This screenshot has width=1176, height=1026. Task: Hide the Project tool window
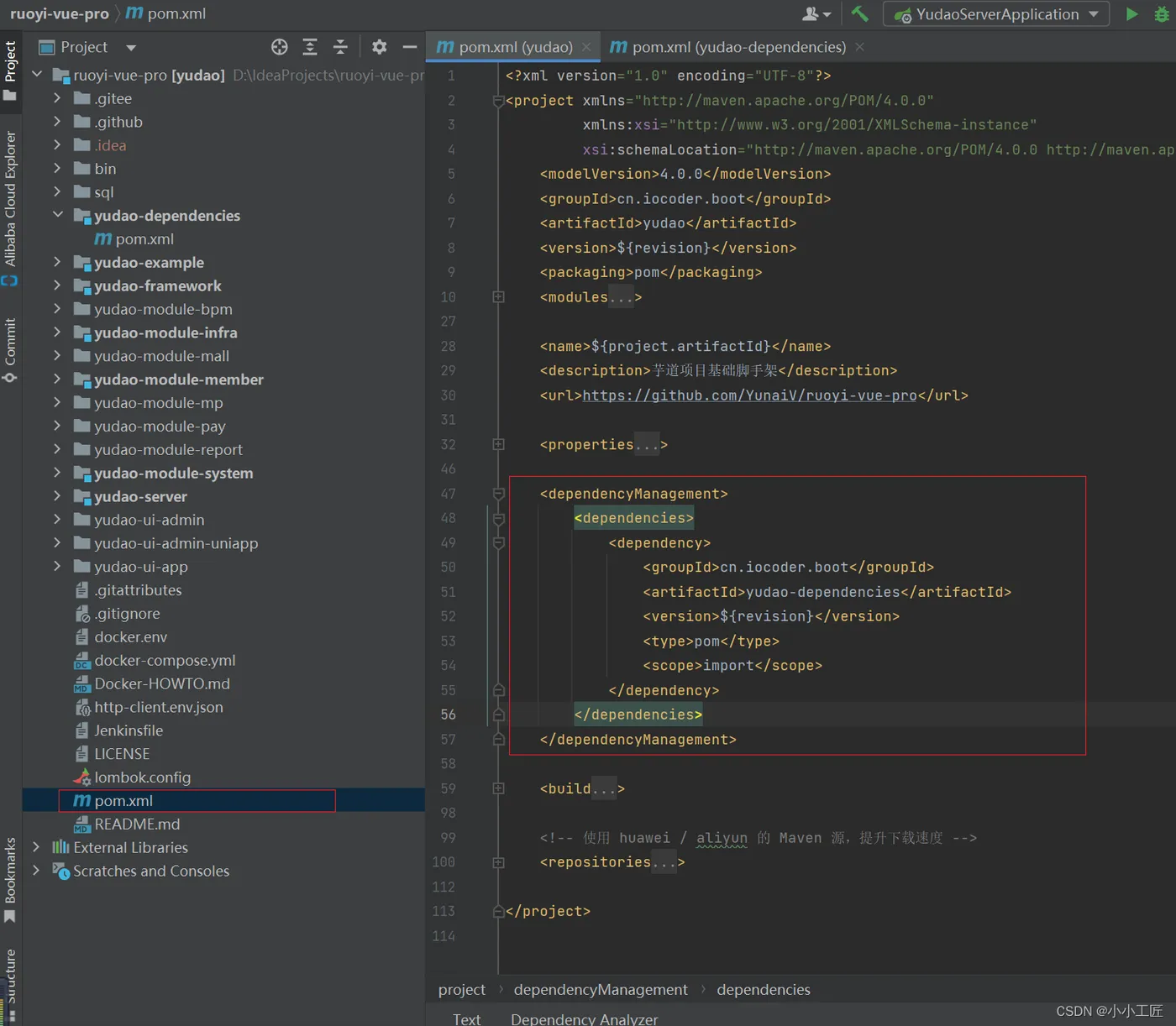click(x=410, y=47)
